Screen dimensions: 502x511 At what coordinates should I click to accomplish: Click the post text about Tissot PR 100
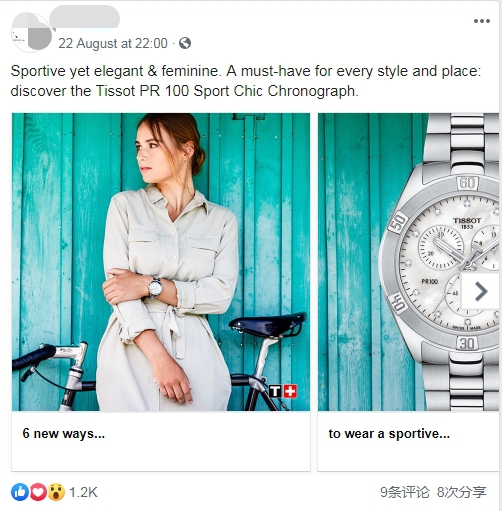(246, 81)
